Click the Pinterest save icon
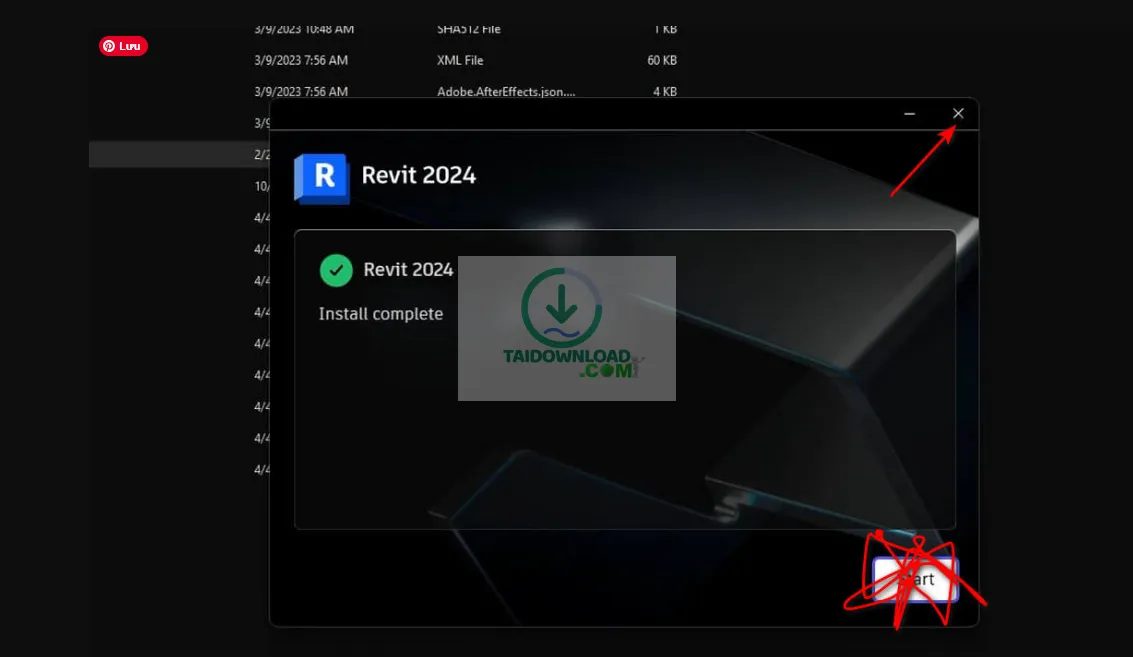 pyautogui.click(x=122, y=46)
